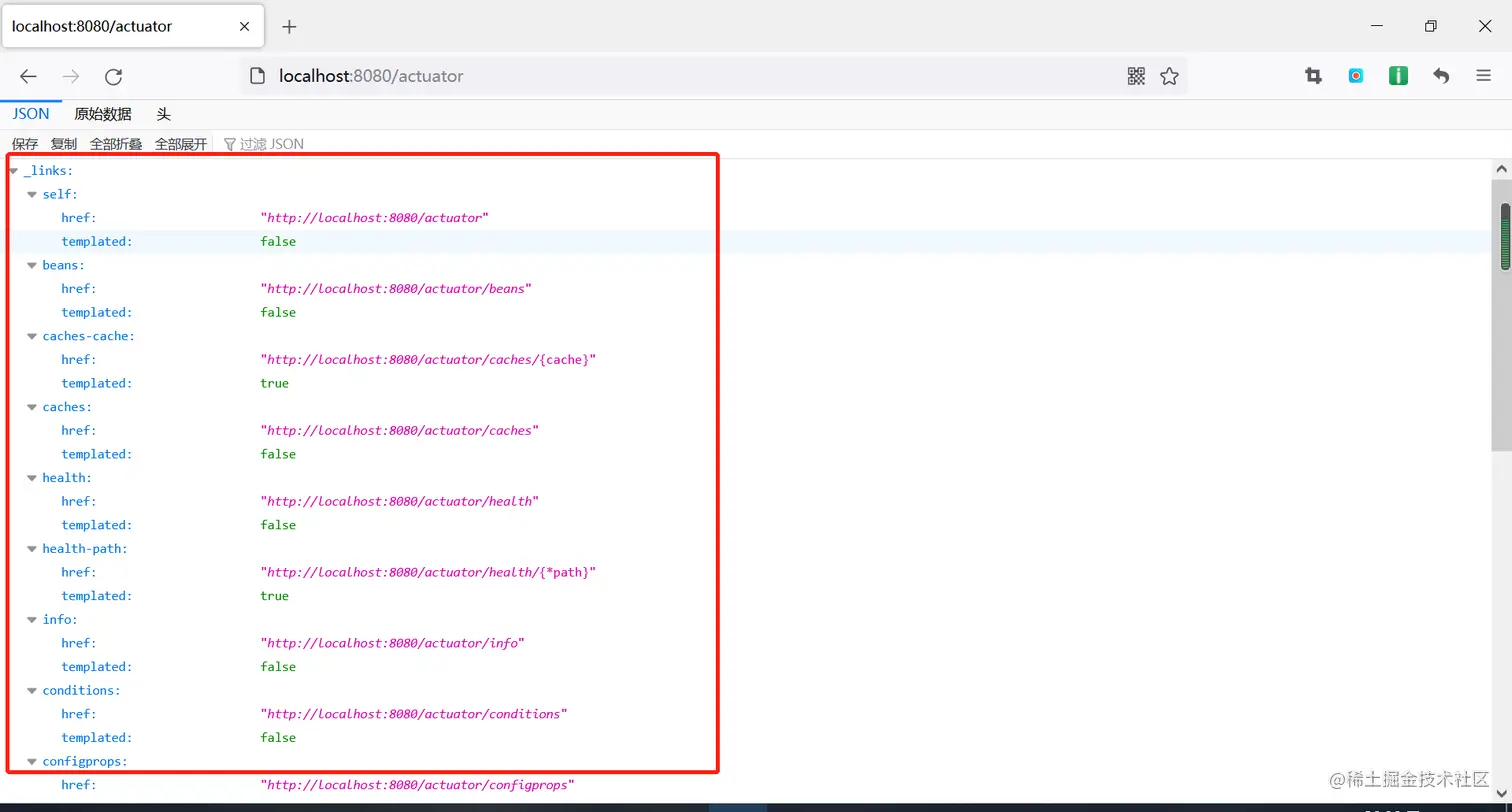The height and width of the screenshot is (812, 1512).
Task: Close the localhost:8080/actuator tab
Action: pos(245,26)
